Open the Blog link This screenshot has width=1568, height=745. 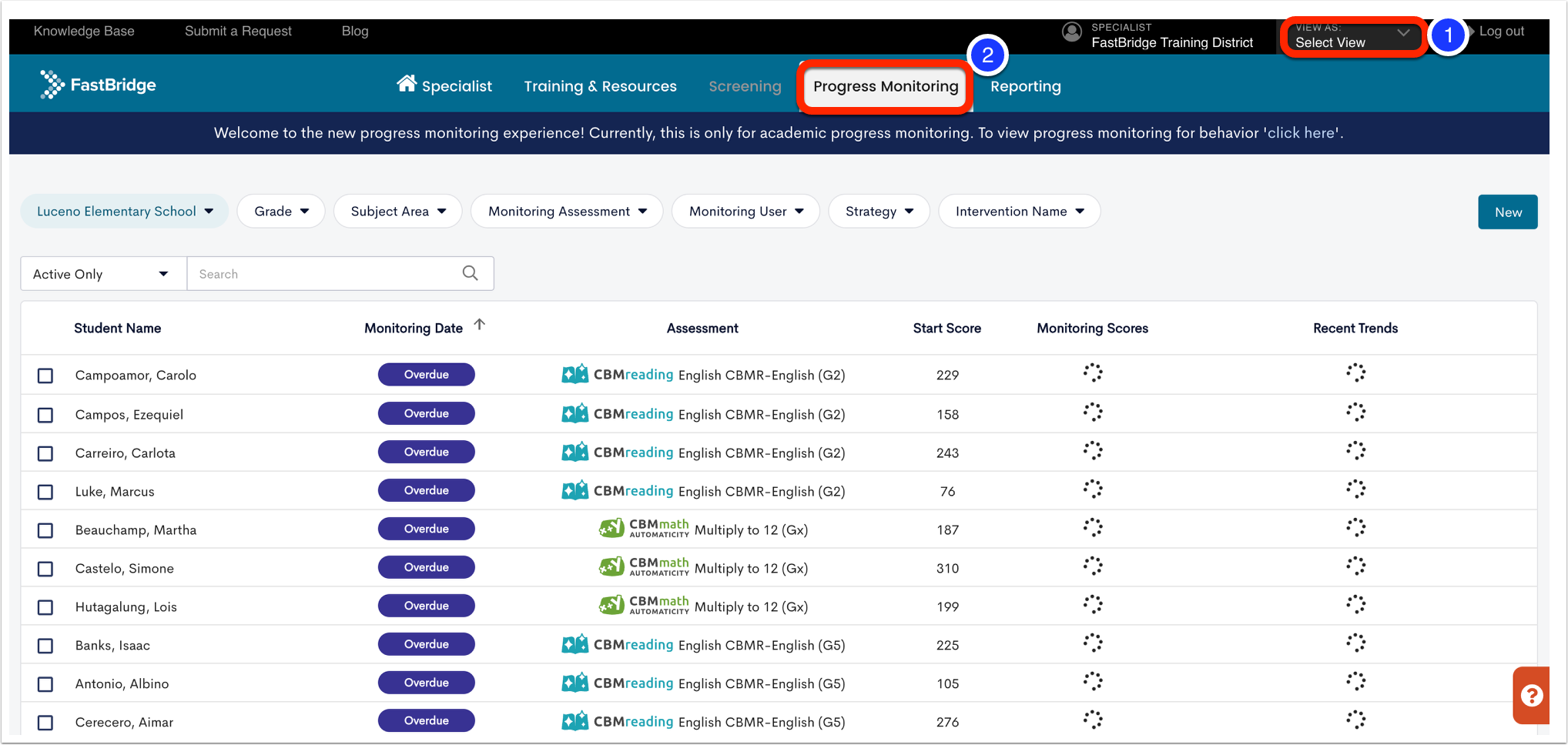[x=355, y=31]
